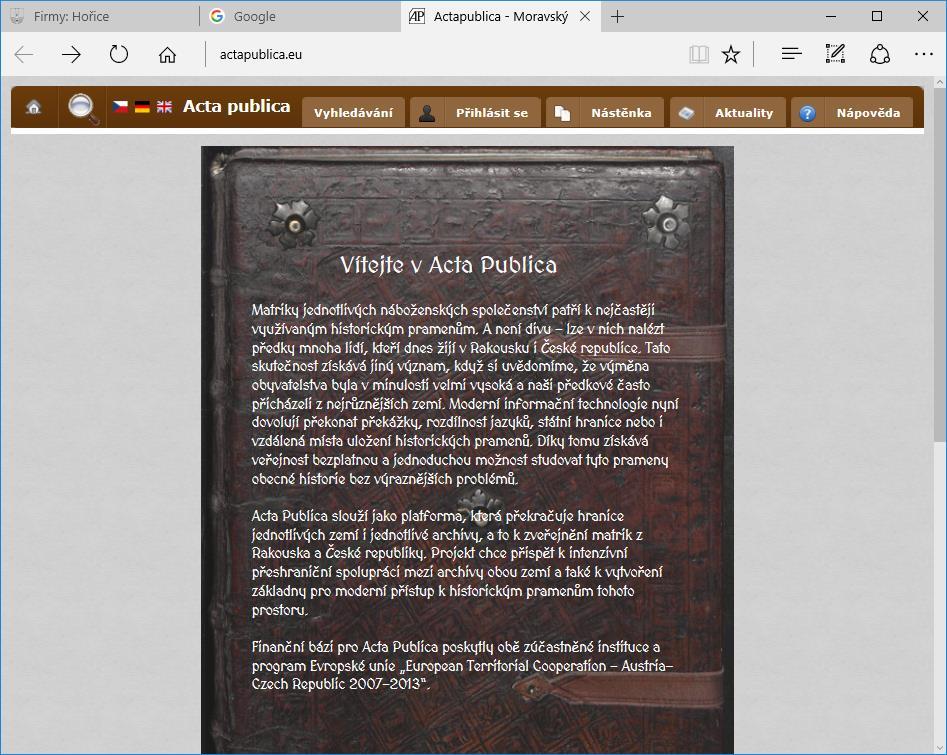Open the Nápověda help menu item

868,112
